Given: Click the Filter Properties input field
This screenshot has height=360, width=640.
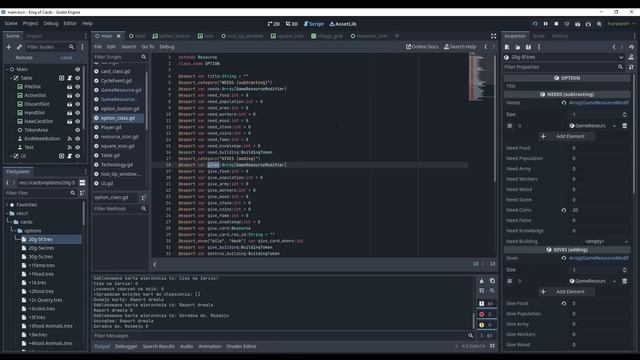Looking at the screenshot, I should [564, 67].
